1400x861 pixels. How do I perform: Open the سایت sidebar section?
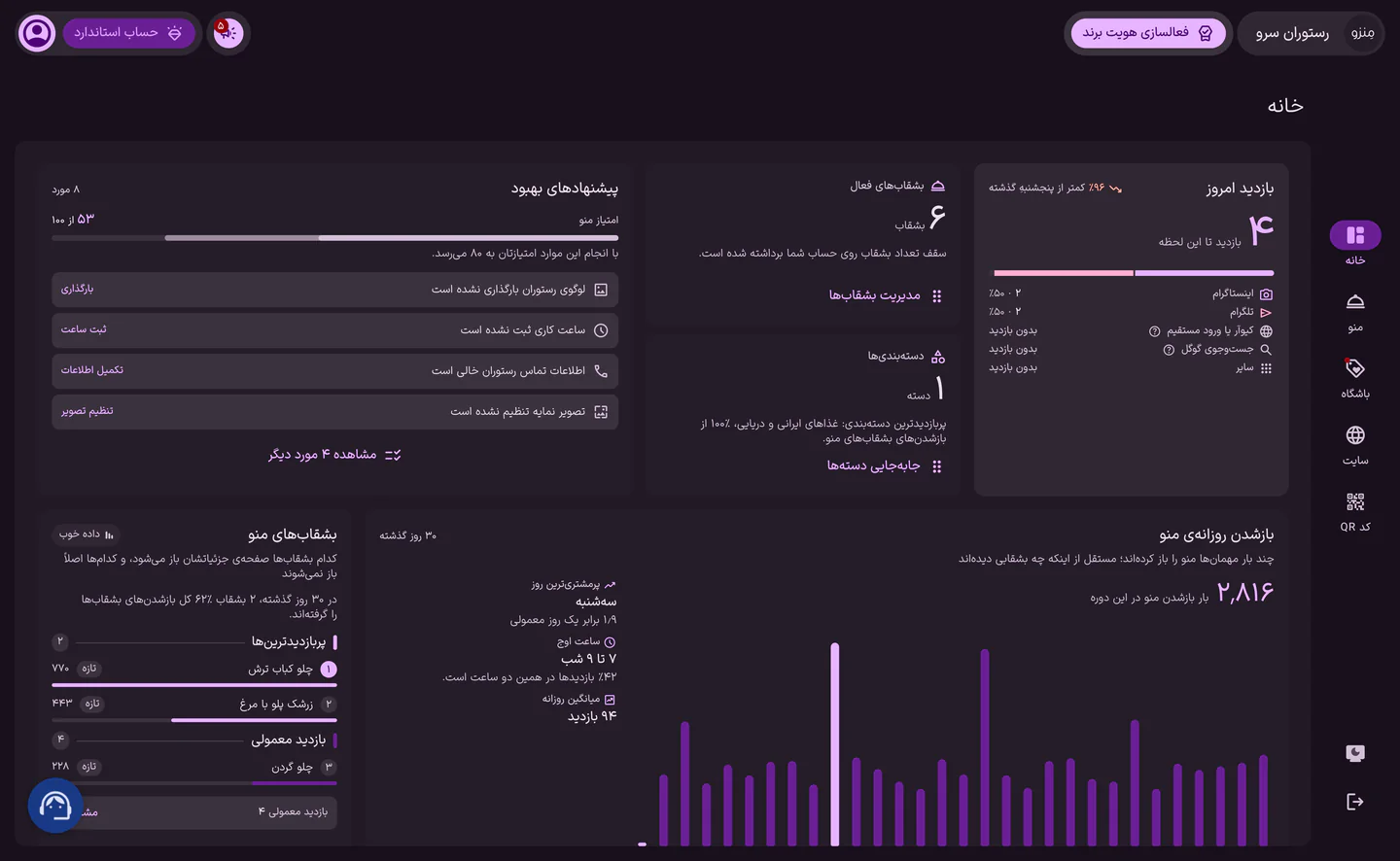[1355, 445]
